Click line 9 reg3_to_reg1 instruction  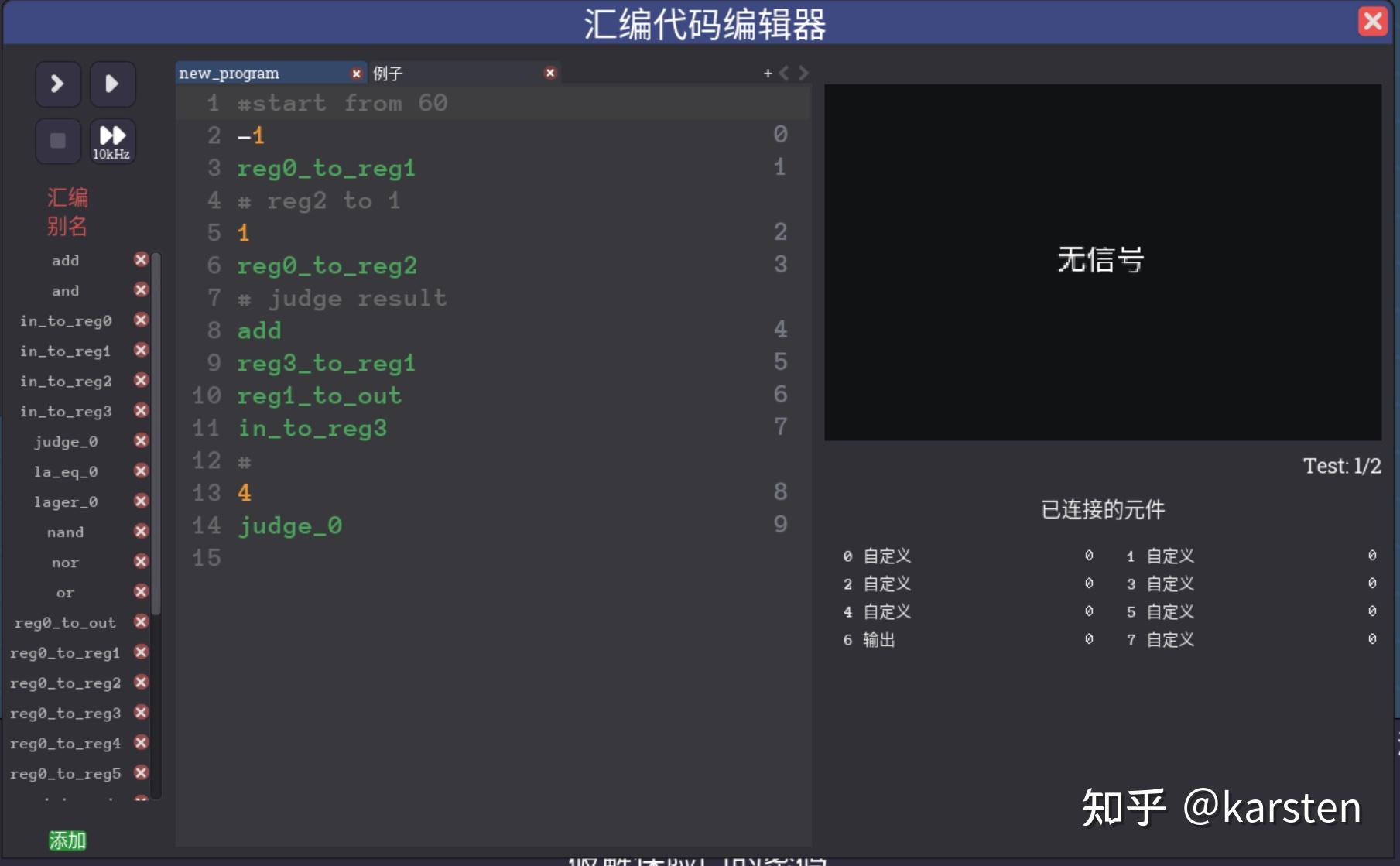[326, 363]
